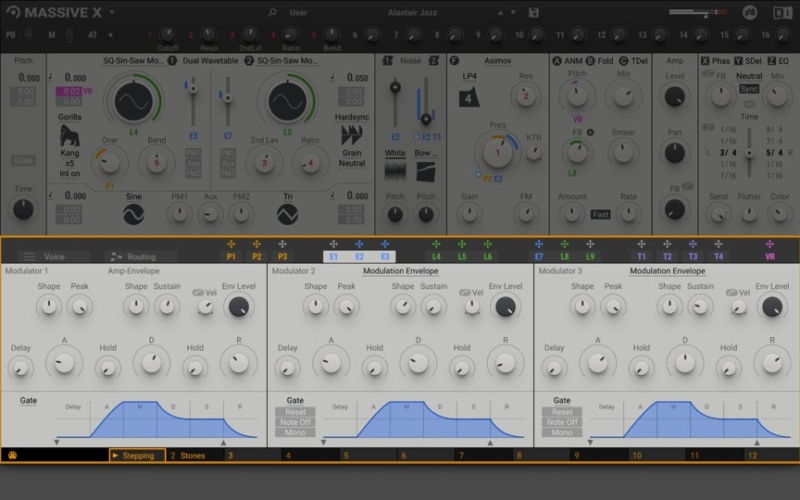
Task: Click Note Off button in Modulator 2
Action: tap(295, 422)
